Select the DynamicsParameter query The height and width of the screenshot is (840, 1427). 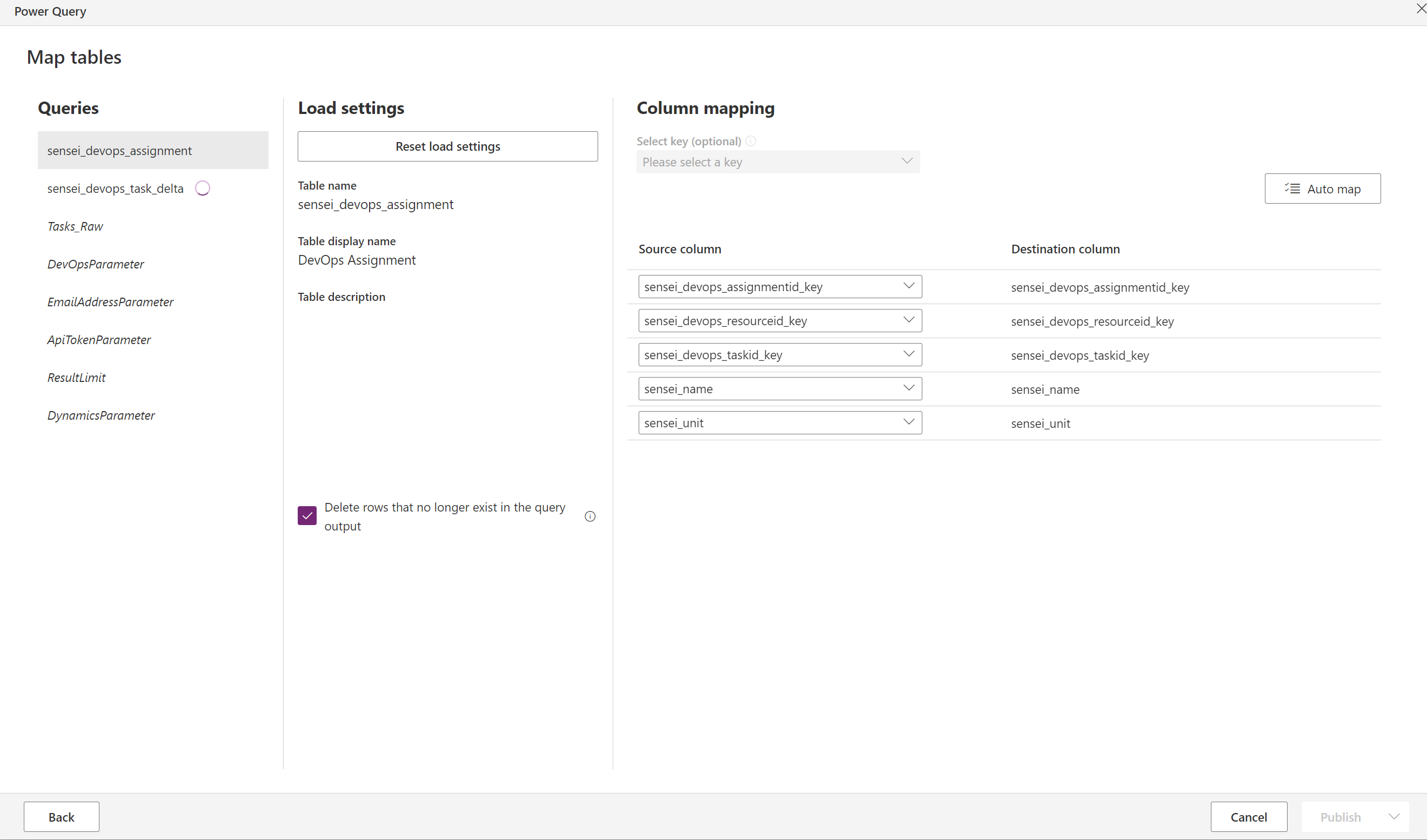point(153,415)
